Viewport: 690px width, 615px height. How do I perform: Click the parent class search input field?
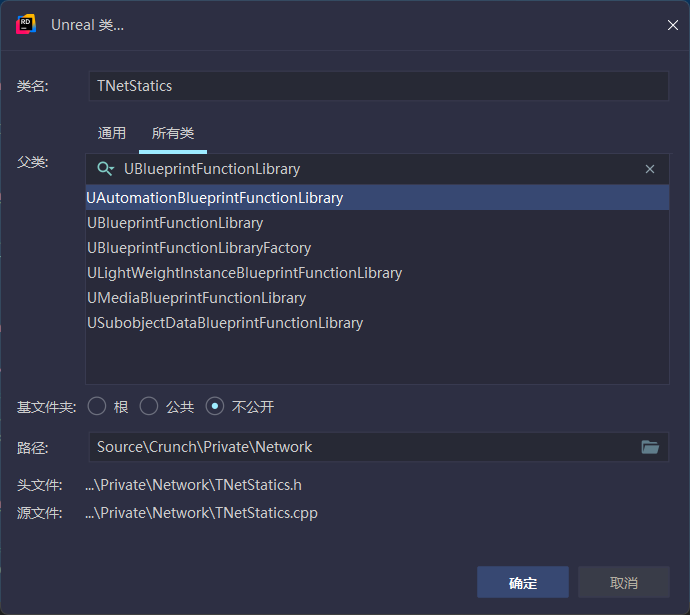[378, 169]
